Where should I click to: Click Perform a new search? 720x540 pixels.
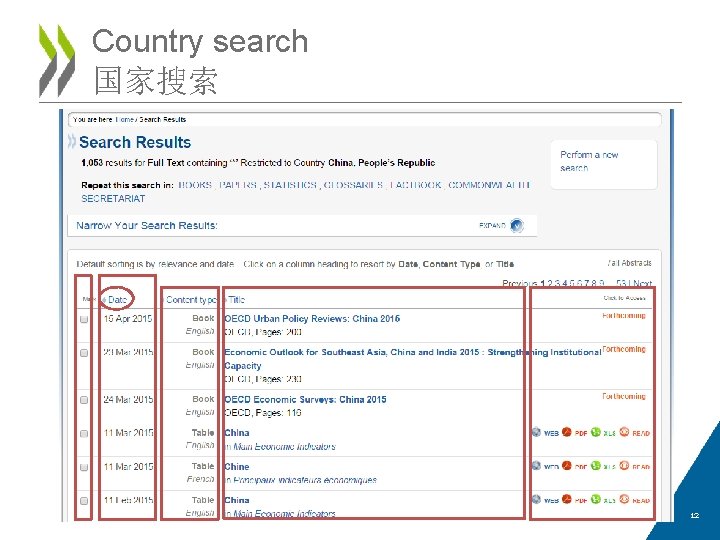tap(589, 161)
